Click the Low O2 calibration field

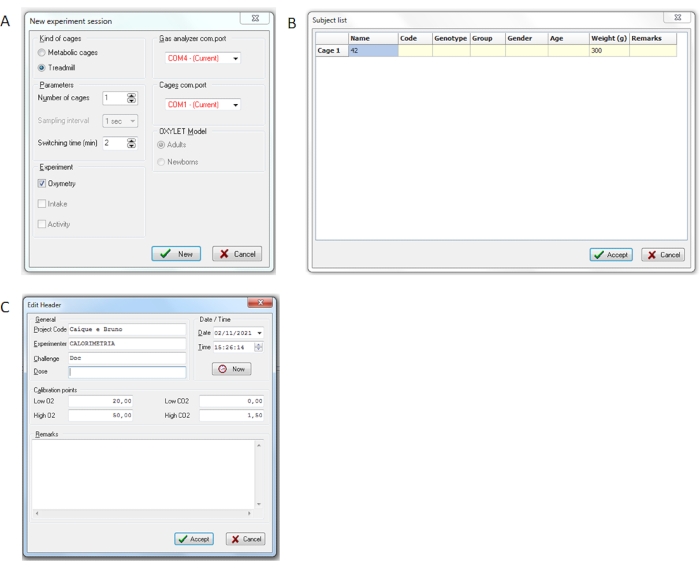point(100,401)
